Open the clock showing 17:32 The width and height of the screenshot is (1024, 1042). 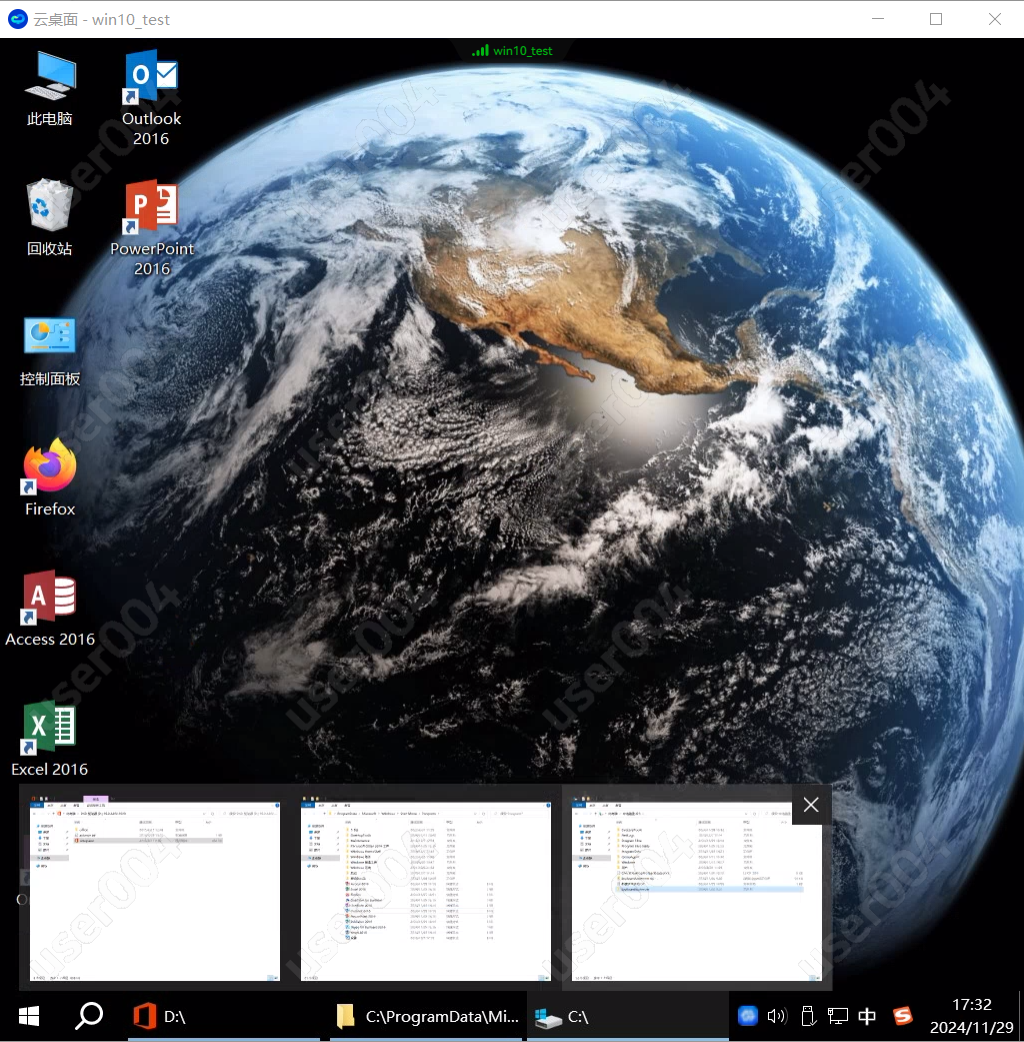pyautogui.click(x=971, y=1016)
